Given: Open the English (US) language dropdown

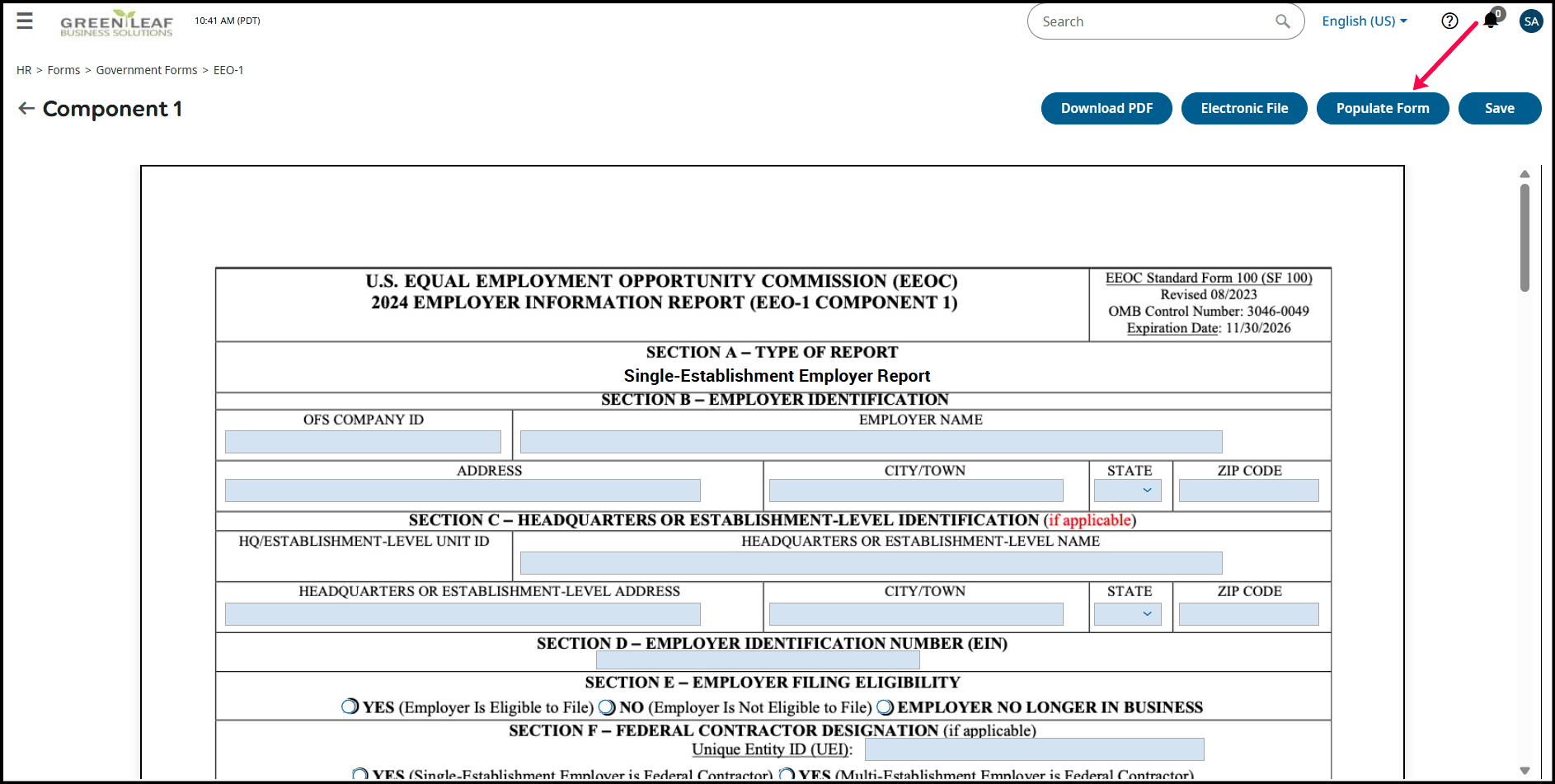Looking at the screenshot, I should (1365, 21).
